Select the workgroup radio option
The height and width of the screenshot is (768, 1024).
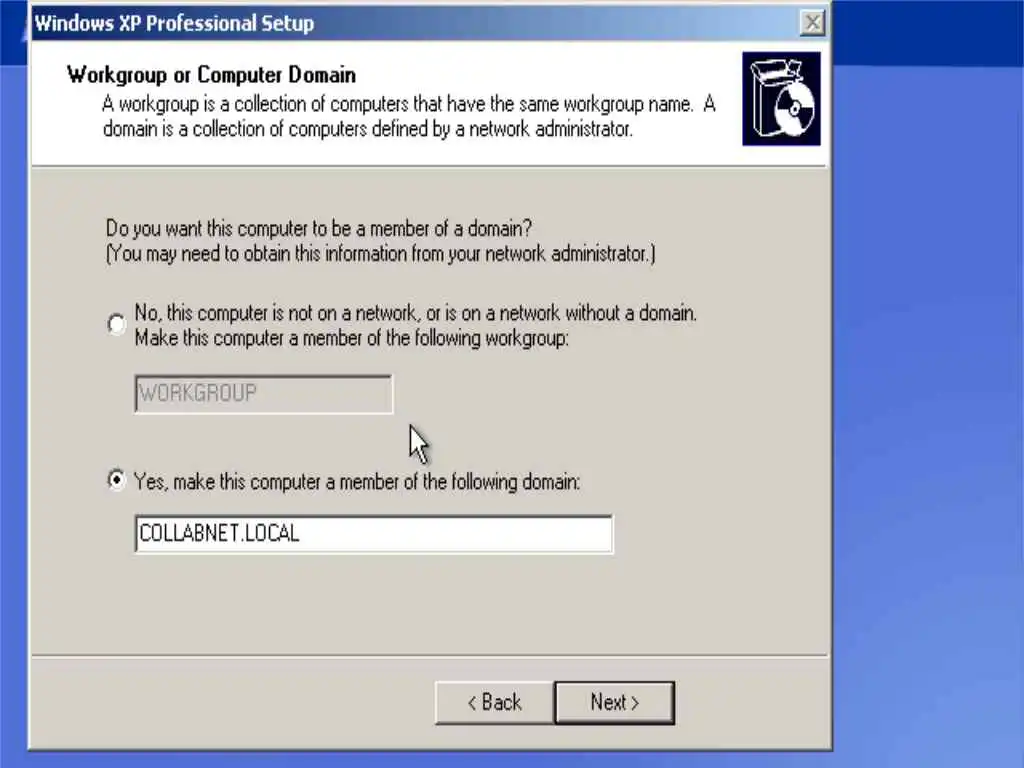(x=116, y=324)
